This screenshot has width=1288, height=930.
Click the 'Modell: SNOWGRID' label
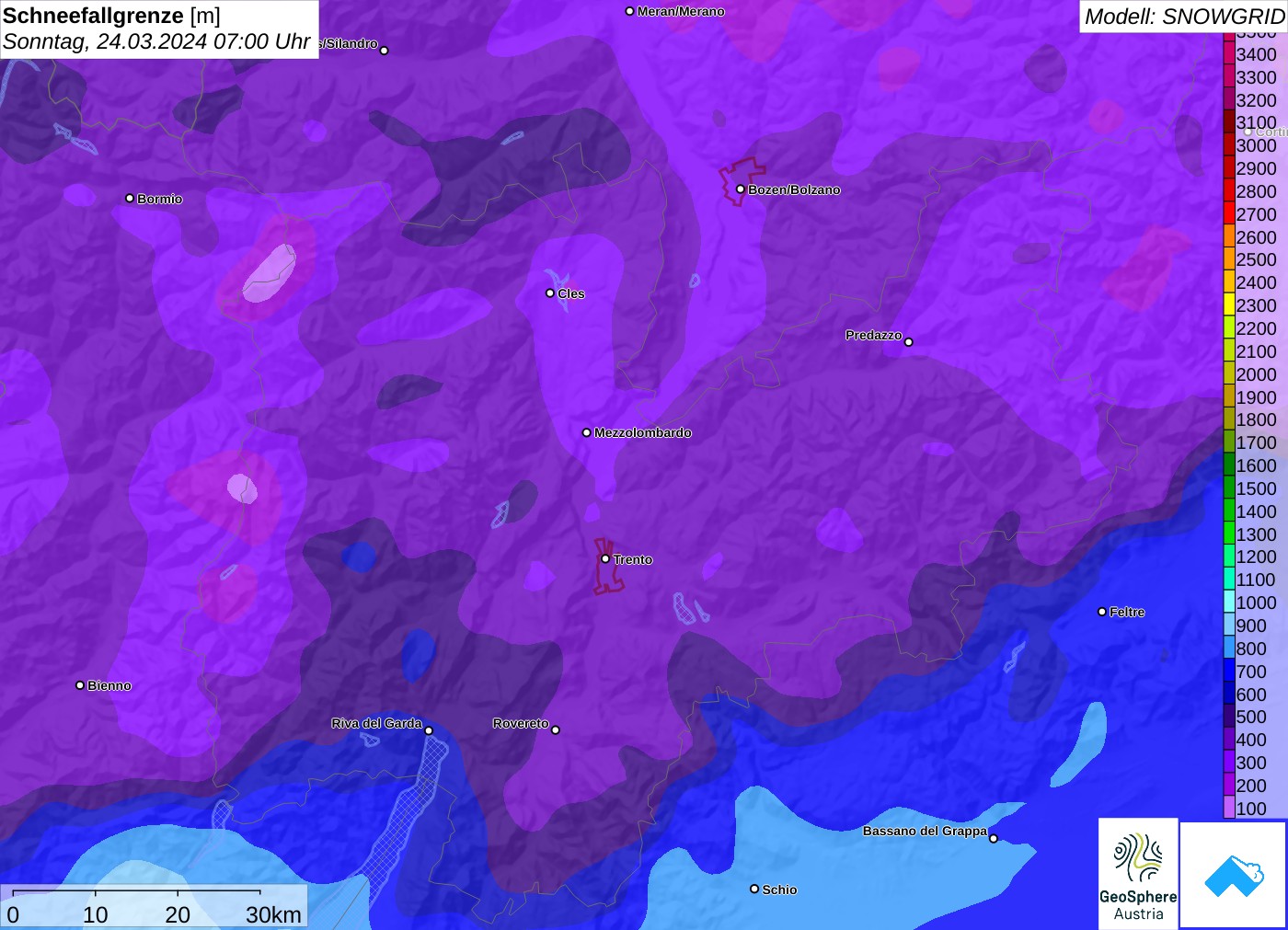pos(1184,17)
